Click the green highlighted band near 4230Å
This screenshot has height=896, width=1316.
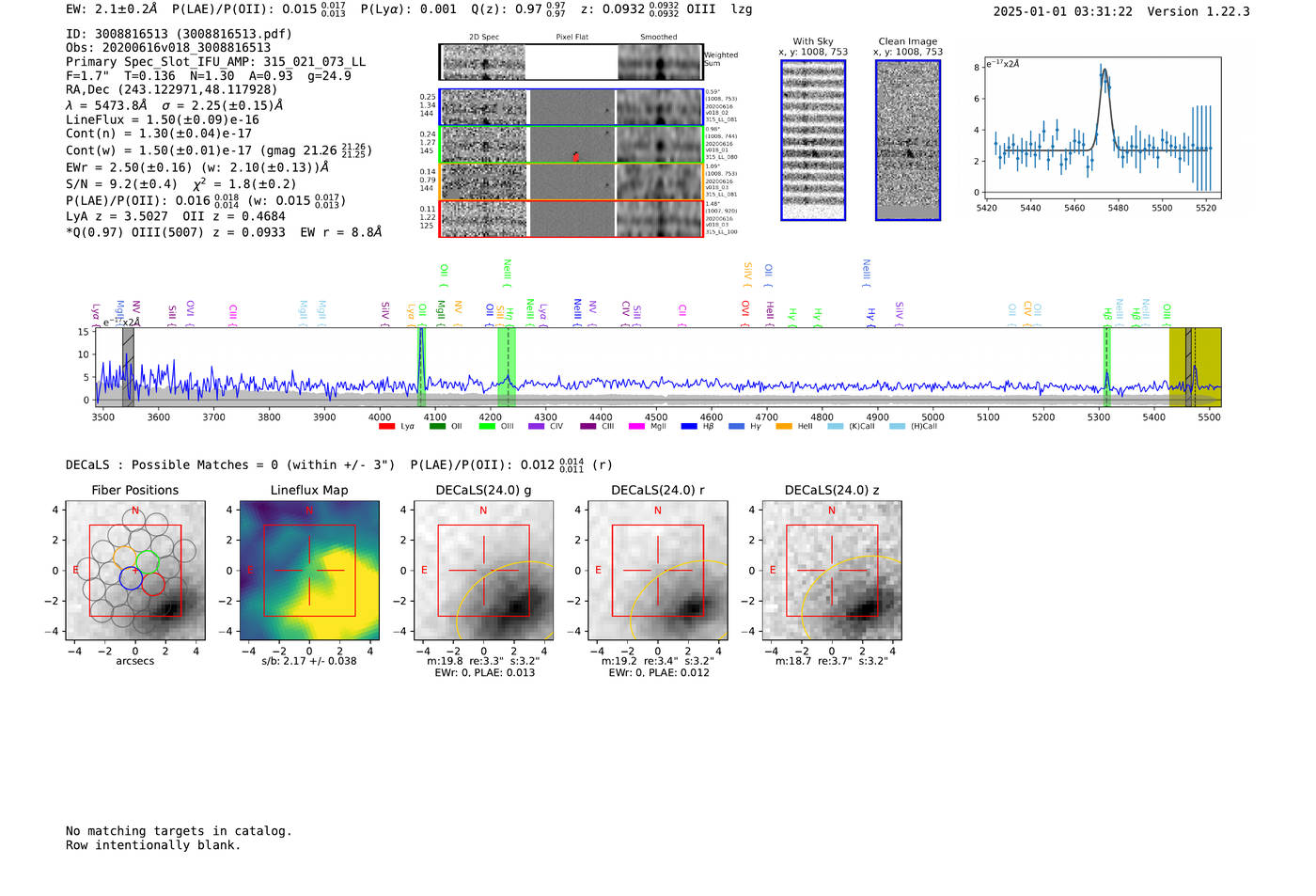[507, 367]
